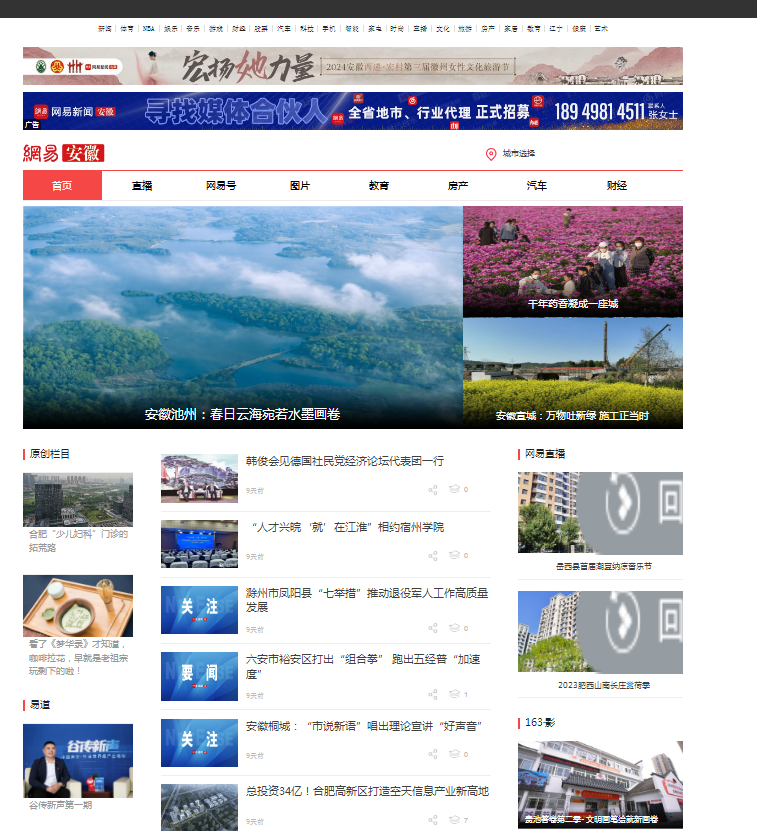Play the live video above 2023肥西山南长庄
Image resolution: width=757 pixels, height=831 pixels.
pyautogui.click(x=600, y=632)
